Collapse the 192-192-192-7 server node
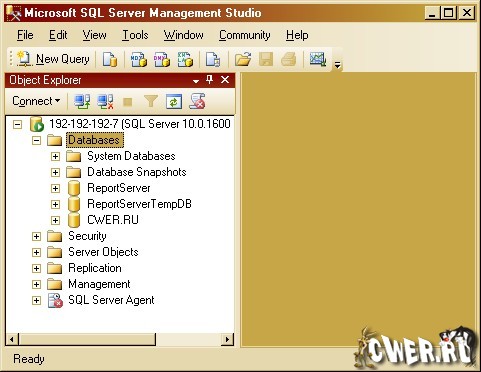 (x=17, y=125)
